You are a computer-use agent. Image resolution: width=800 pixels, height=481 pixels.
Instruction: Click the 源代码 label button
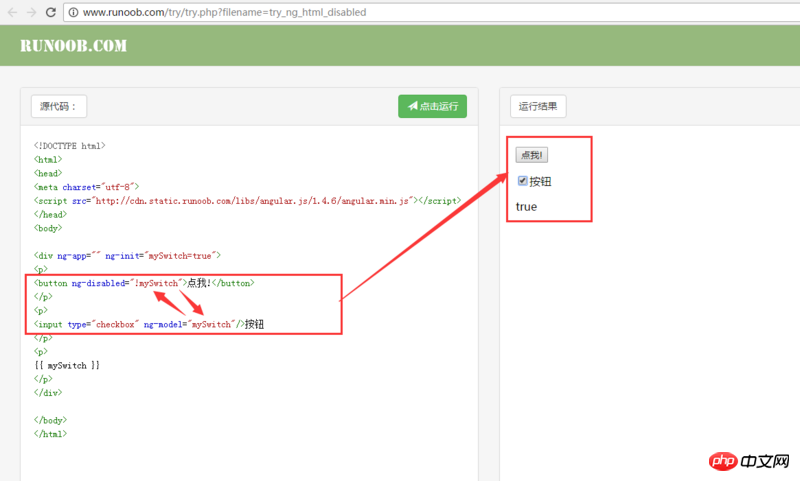(59, 106)
